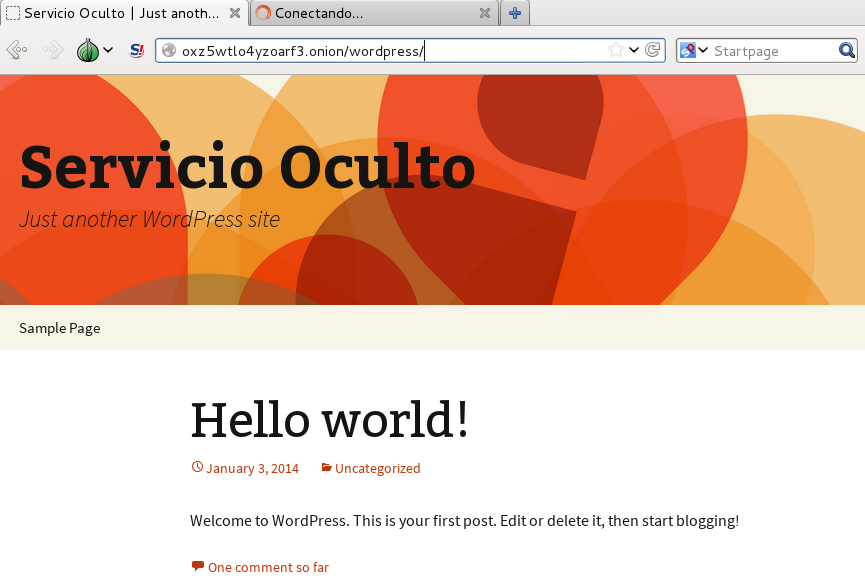Open the Hello world! post title
The width and height of the screenshot is (865, 578).
(329, 420)
